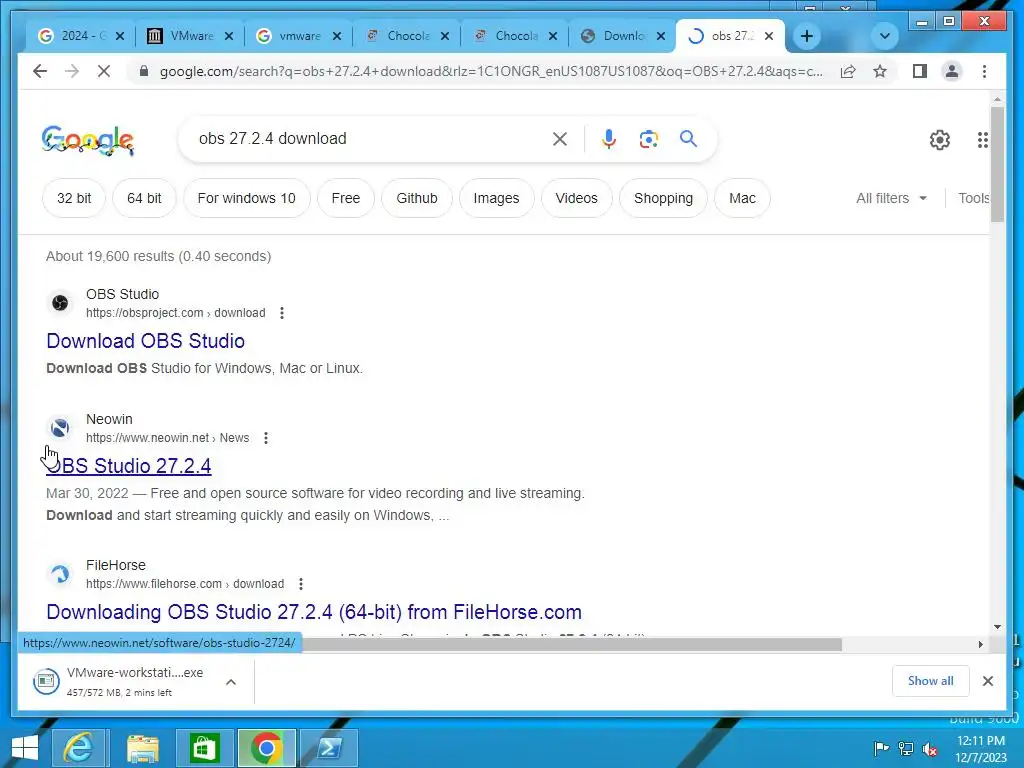
Task: Close the first Chocolatey tab
Action: 445,36
